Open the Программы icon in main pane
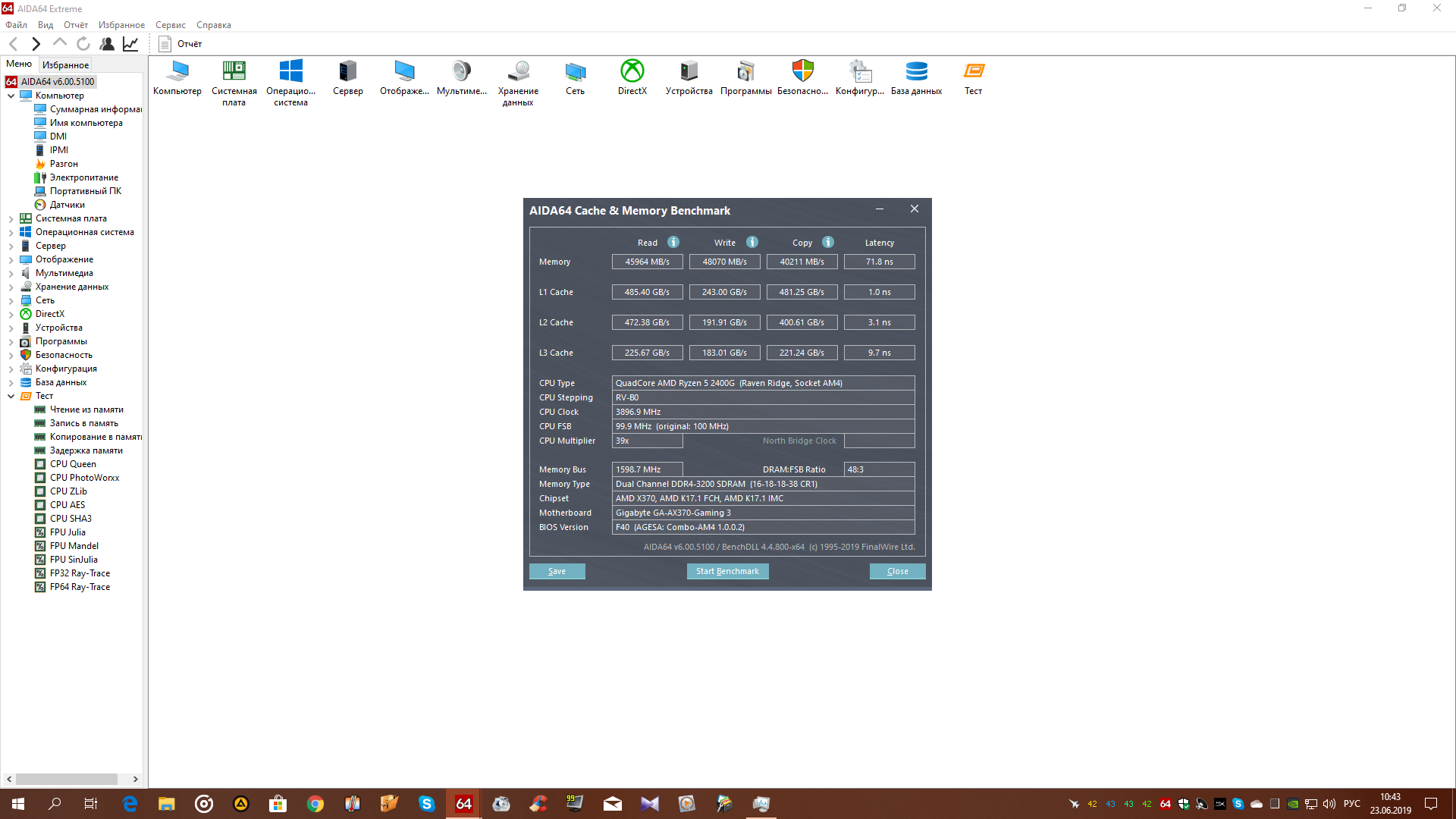 pyautogui.click(x=745, y=77)
